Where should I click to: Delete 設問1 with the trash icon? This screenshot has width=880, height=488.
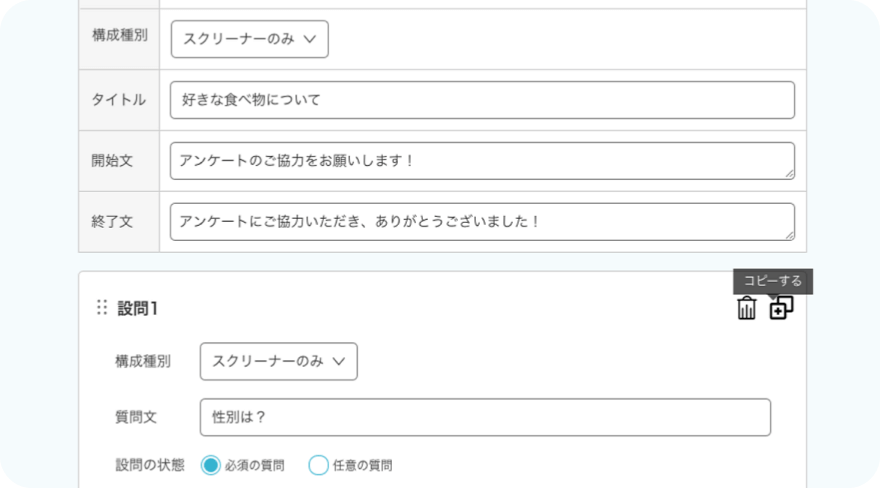(x=747, y=308)
